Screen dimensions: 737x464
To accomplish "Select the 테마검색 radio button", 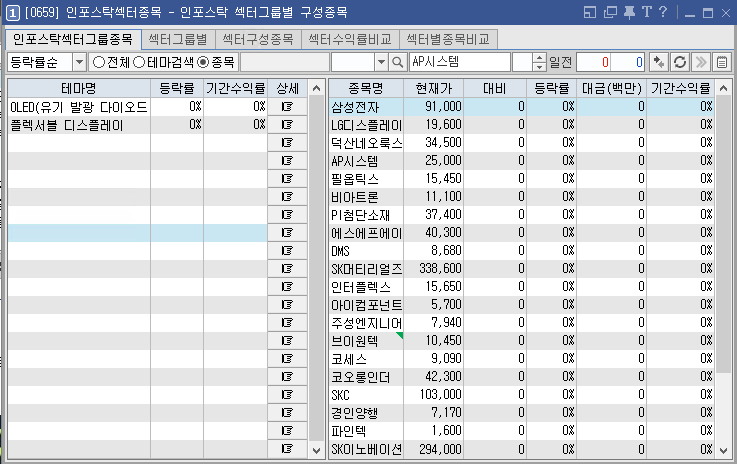I will (x=139, y=62).
